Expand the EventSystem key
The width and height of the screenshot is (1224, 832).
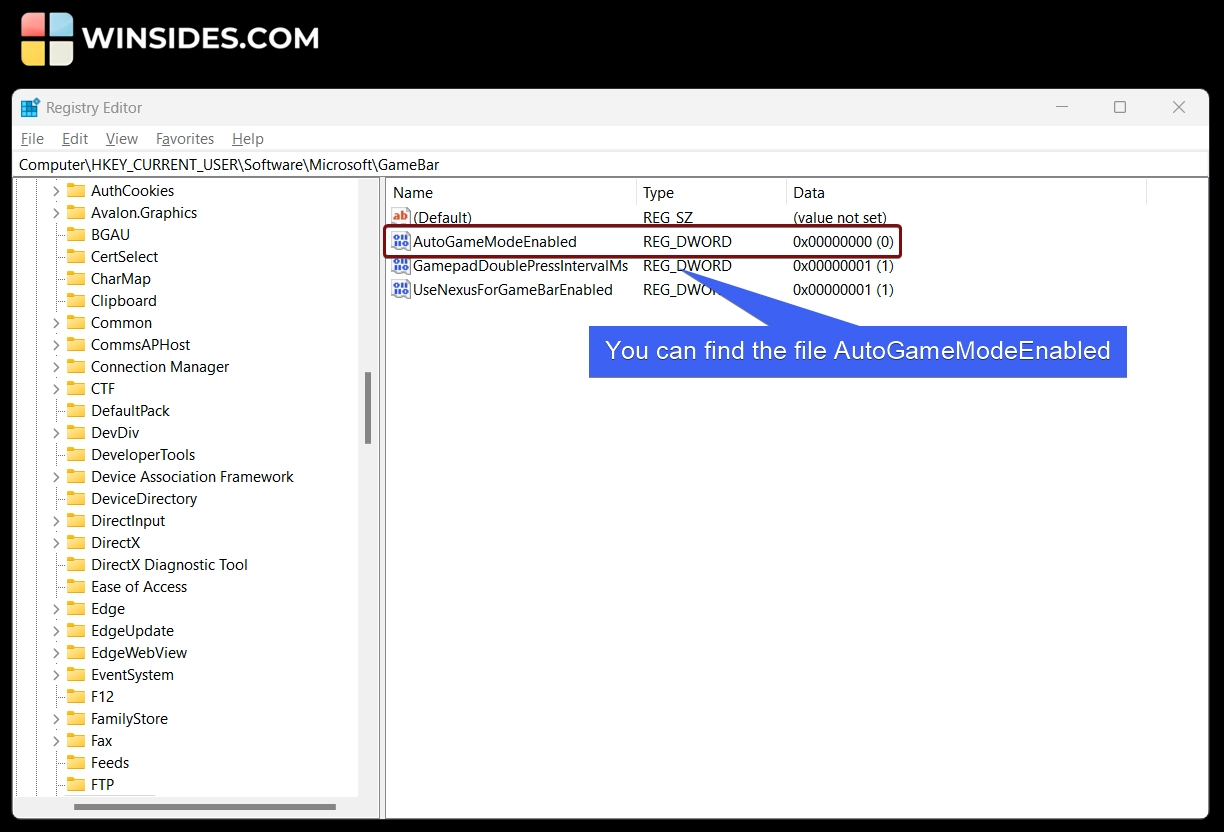point(56,675)
